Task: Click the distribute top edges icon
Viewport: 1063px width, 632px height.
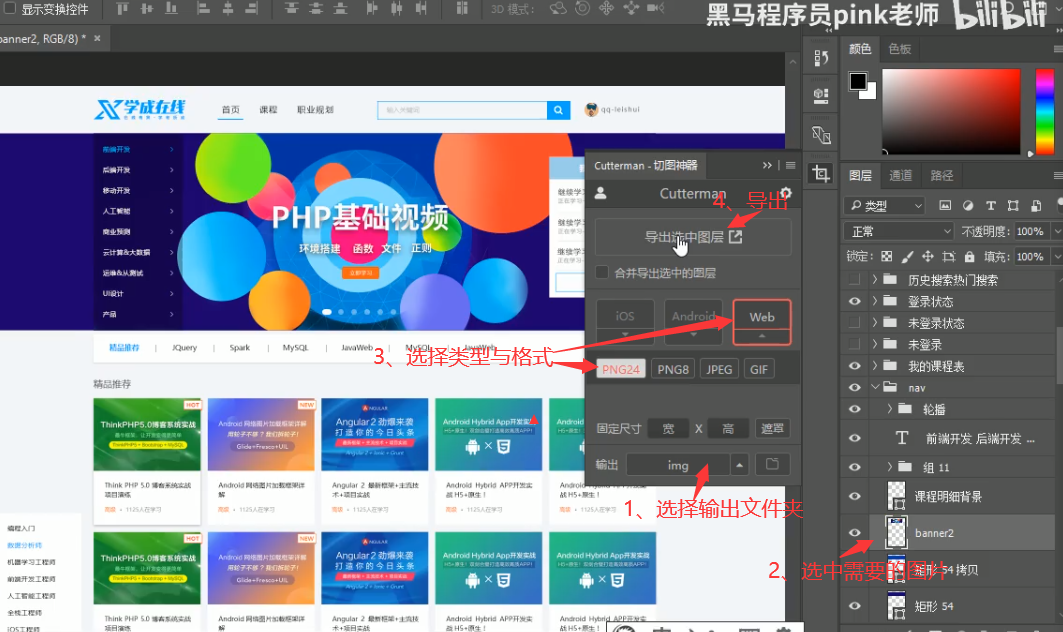Action: [291, 9]
